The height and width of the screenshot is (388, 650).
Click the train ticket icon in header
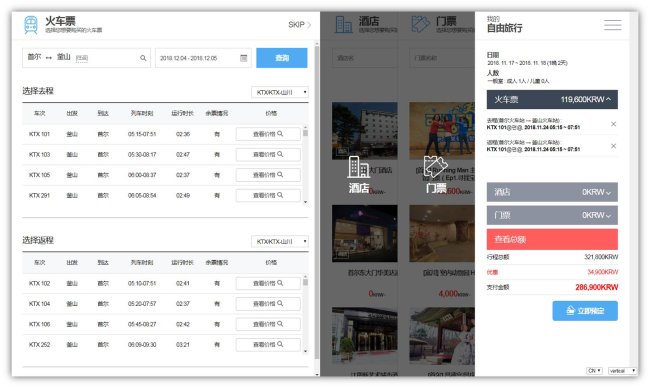(31, 25)
